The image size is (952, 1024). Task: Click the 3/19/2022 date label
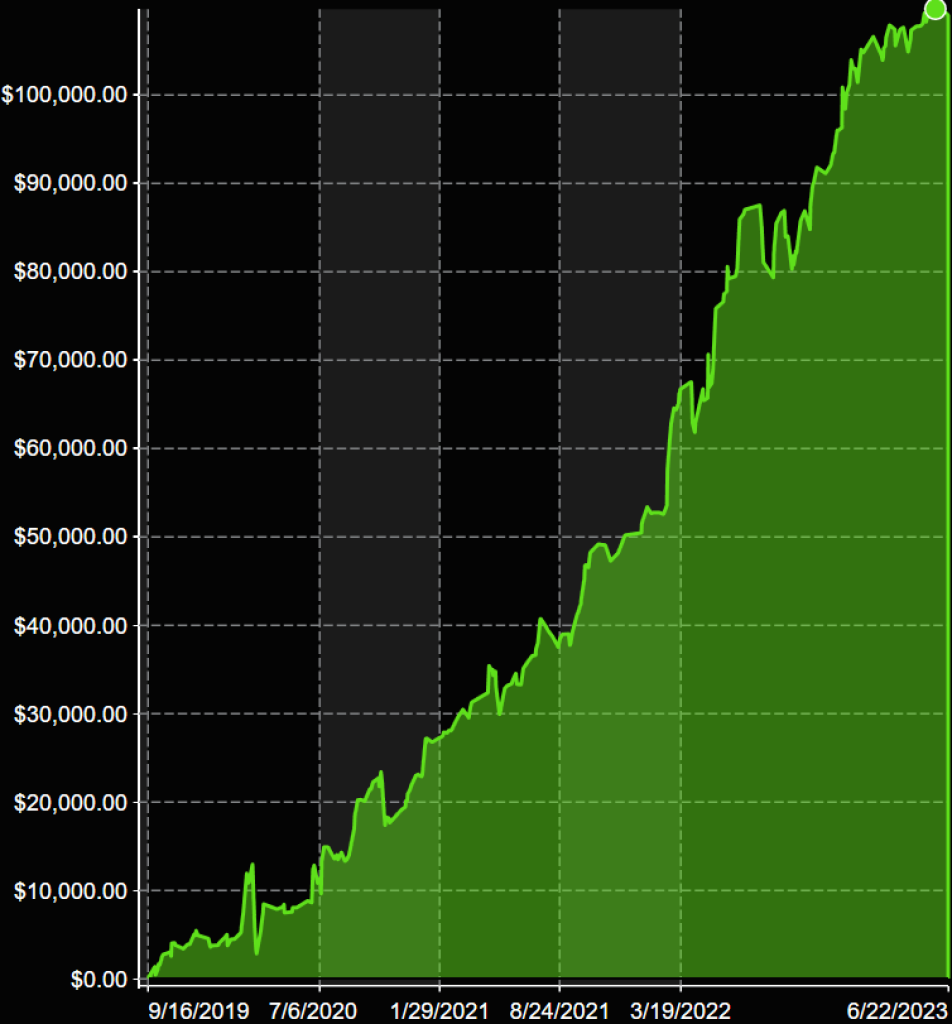(x=679, y=1010)
